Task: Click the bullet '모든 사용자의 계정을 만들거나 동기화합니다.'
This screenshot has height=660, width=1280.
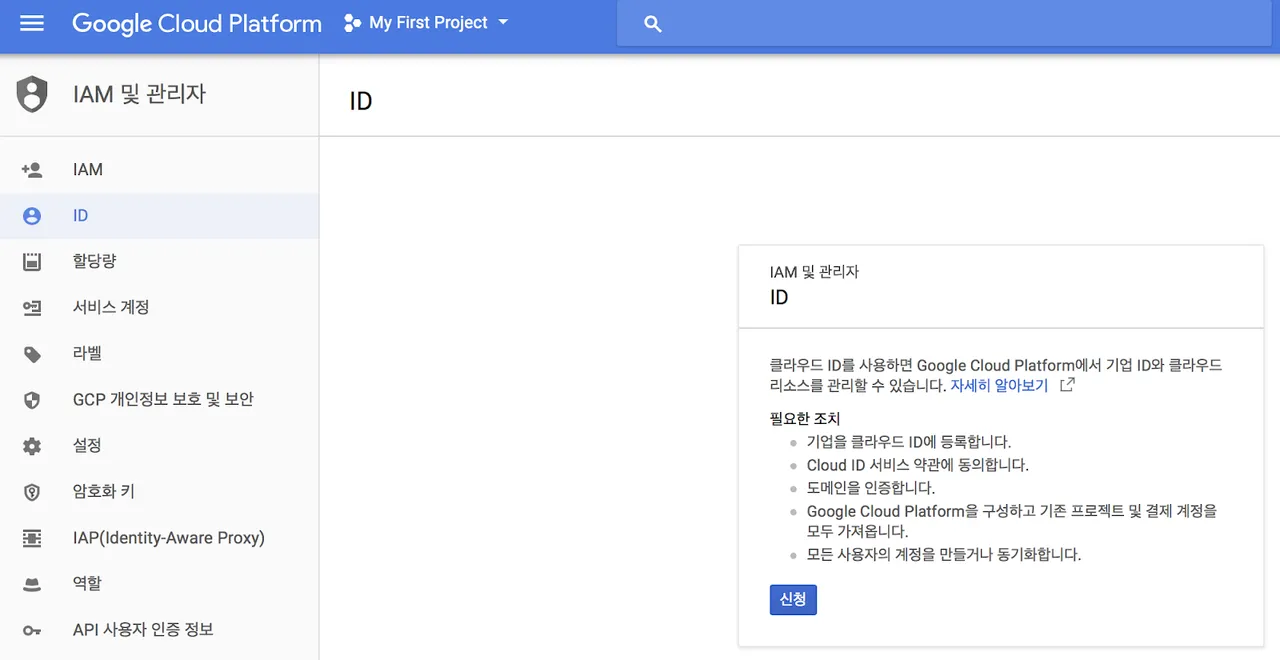Action: [944, 554]
